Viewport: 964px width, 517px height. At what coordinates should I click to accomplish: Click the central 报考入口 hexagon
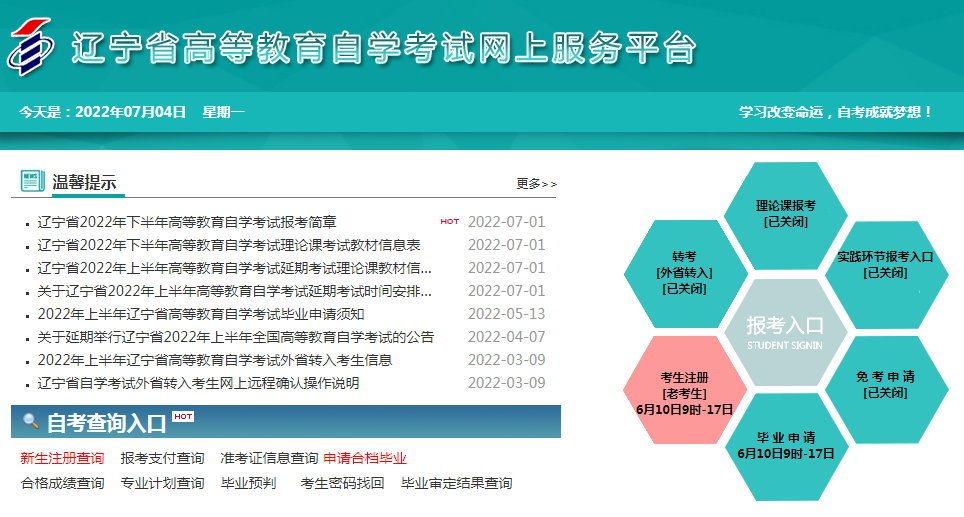coord(785,332)
